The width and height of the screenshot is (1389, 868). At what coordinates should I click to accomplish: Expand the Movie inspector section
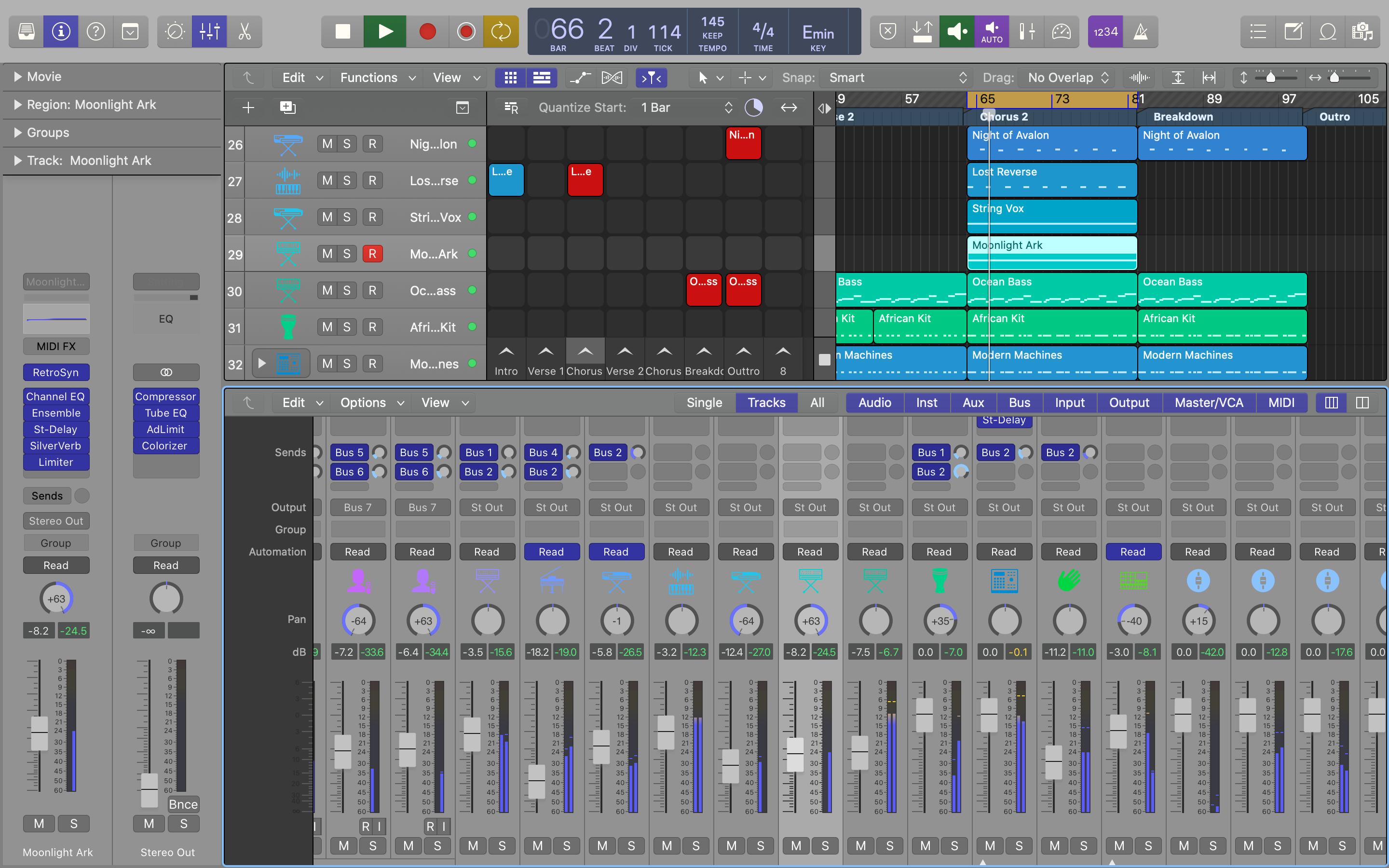click(x=18, y=76)
